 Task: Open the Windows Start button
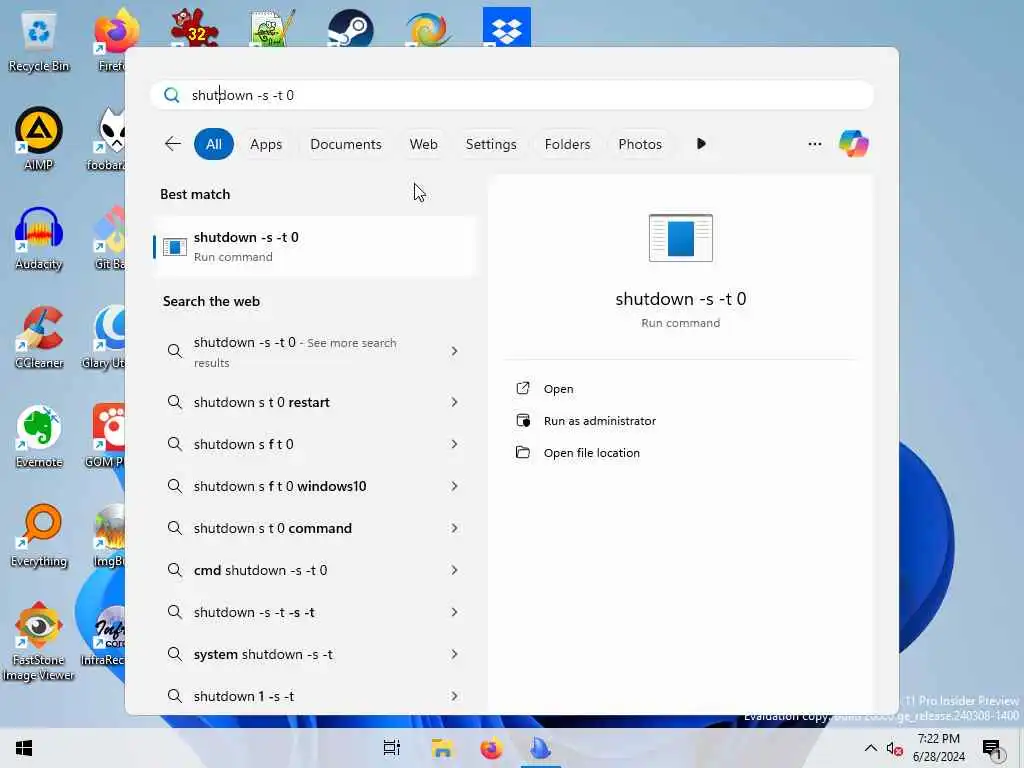click(24, 748)
